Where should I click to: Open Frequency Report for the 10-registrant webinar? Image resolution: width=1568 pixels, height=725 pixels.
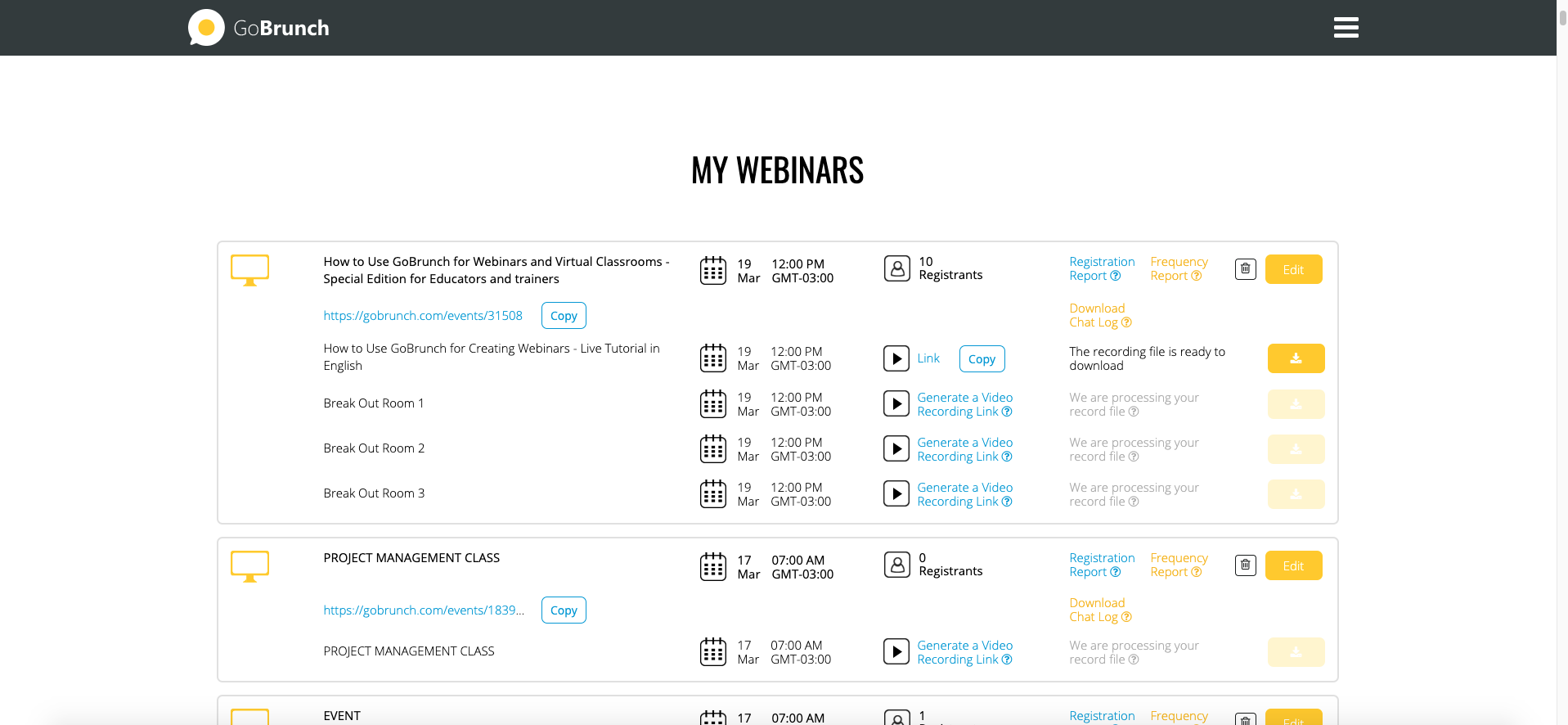point(1179,268)
